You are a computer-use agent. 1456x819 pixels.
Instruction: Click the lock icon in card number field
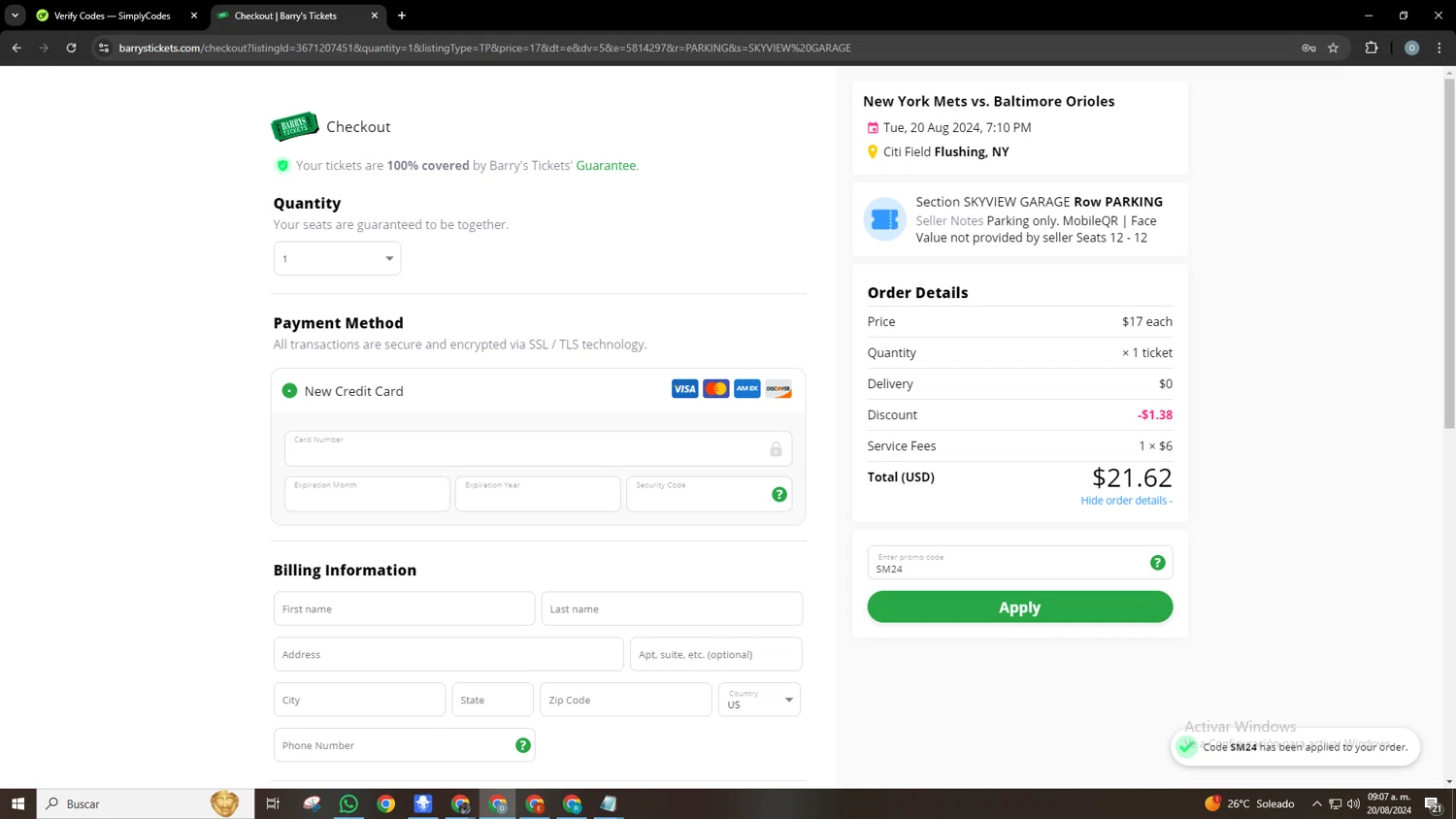[x=776, y=449]
